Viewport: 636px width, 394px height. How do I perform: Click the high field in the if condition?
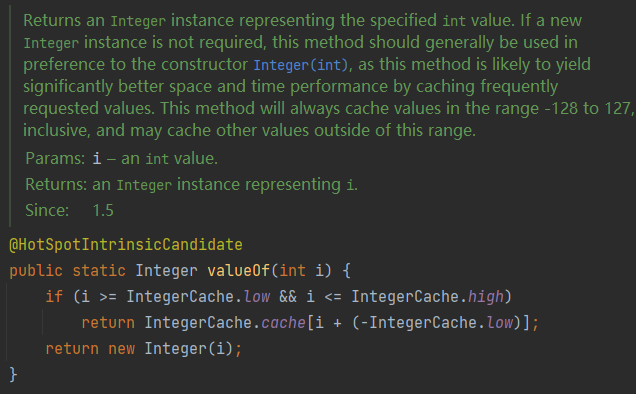pos(486,297)
